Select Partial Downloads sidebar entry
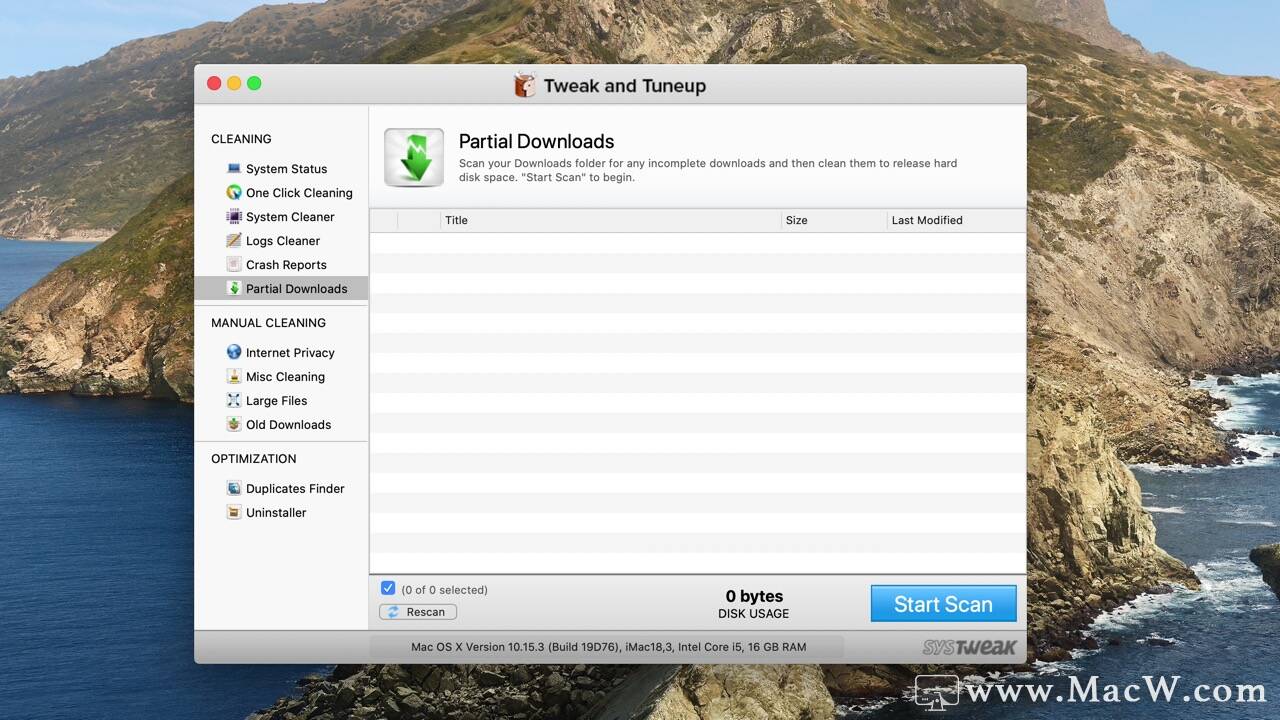 coord(281,289)
